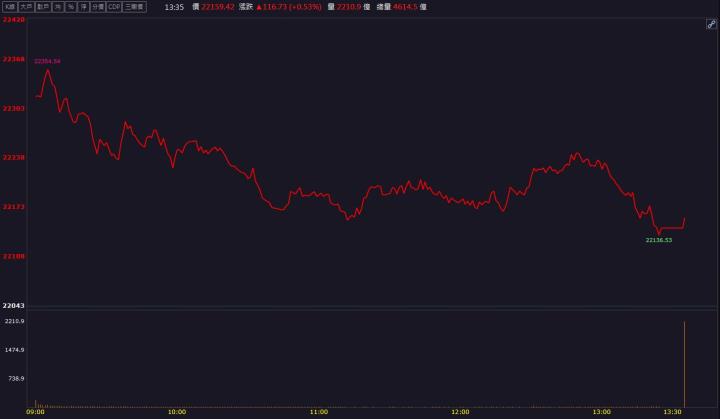Click the 1474.9 volume axis label
The width and height of the screenshot is (720, 419).
point(15,350)
